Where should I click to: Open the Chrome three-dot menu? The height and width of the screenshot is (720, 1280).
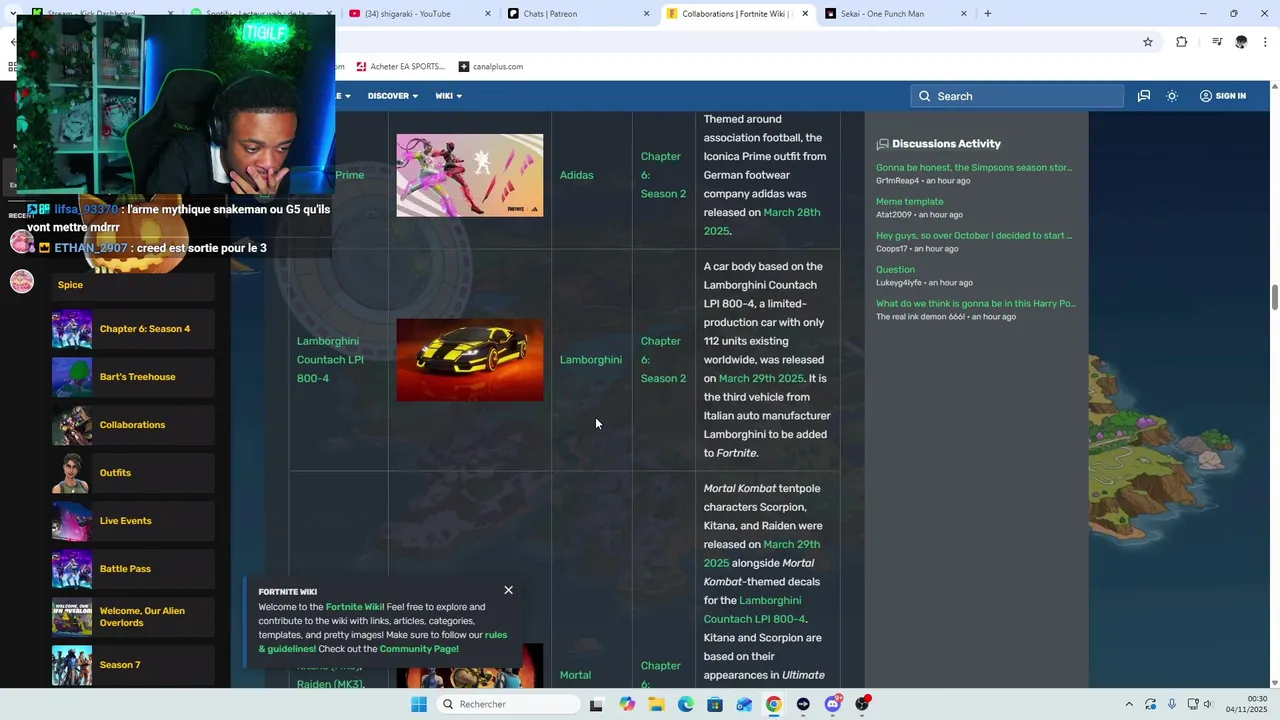(x=1265, y=42)
